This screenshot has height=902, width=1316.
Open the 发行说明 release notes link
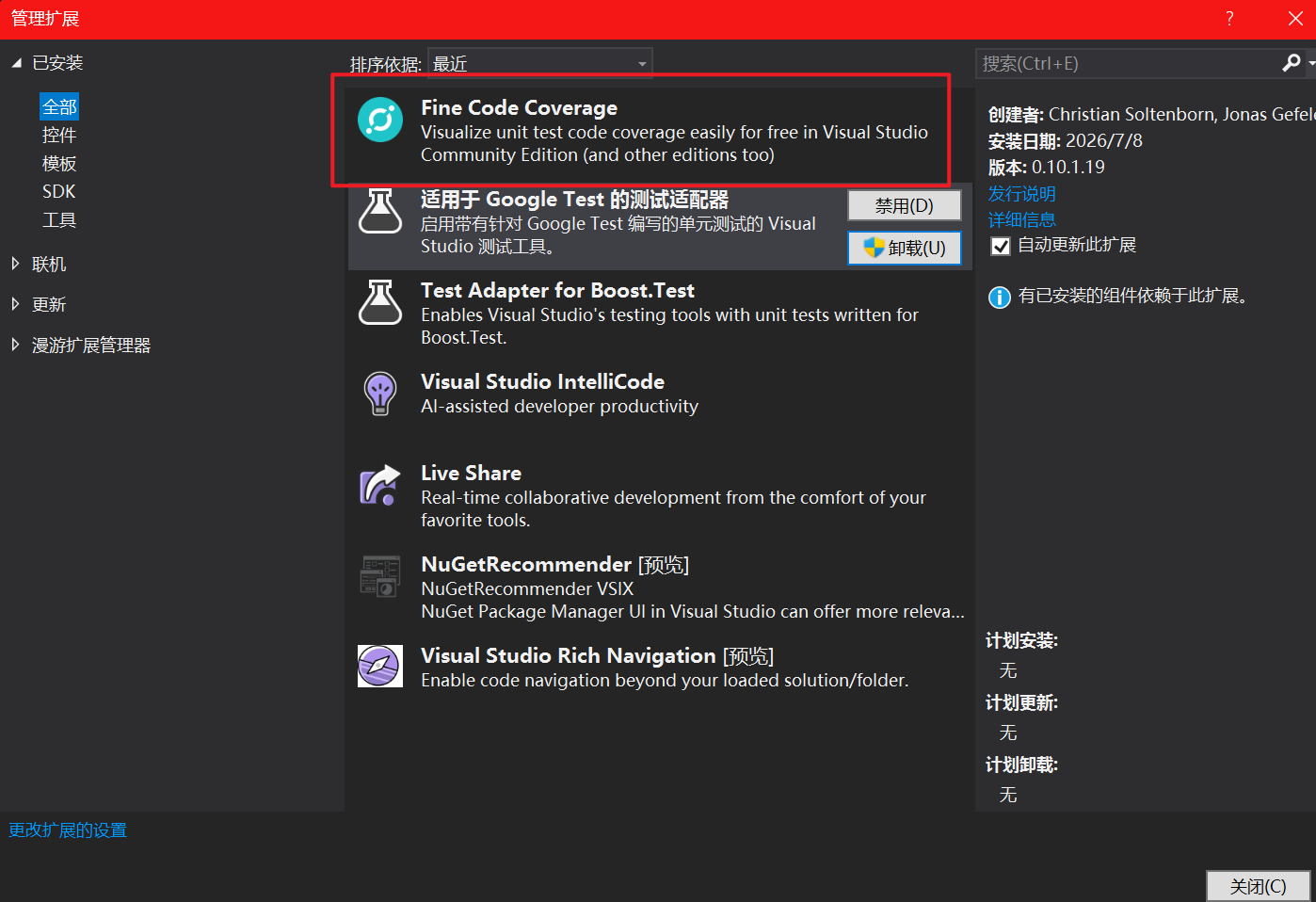point(1021,193)
